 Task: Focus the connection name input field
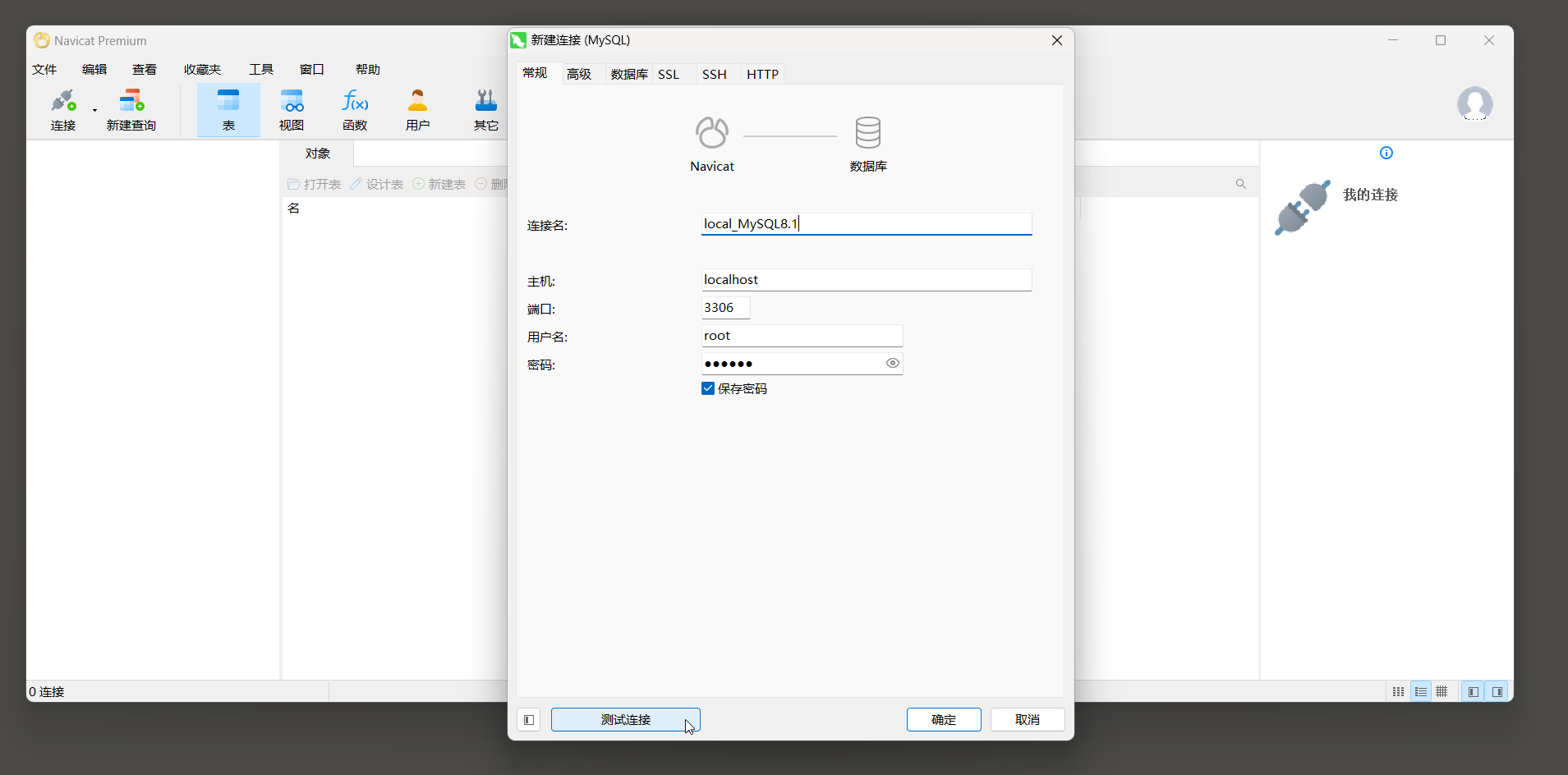click(867, 224)
